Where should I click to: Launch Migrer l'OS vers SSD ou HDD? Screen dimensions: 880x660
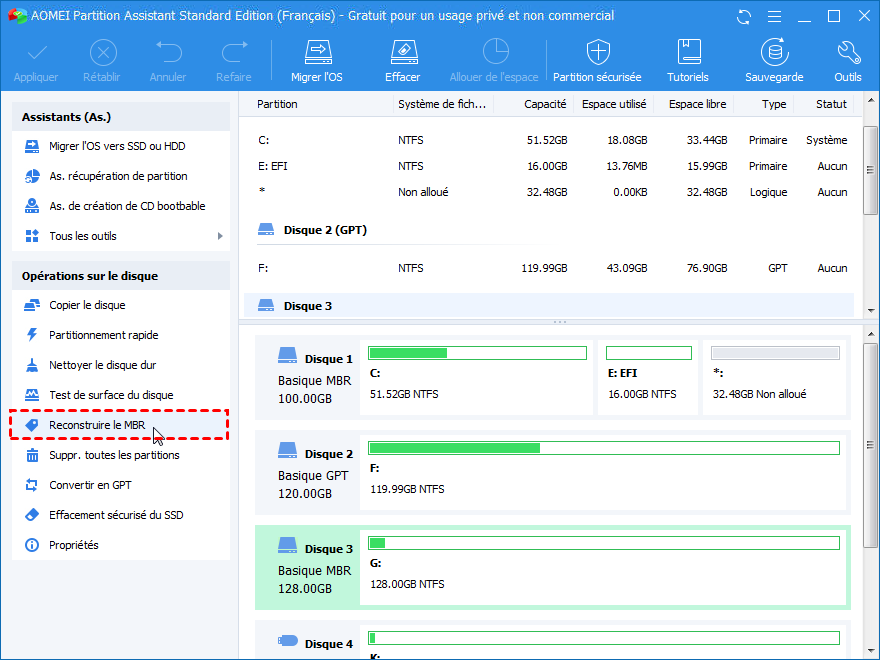tap(121, 146)
